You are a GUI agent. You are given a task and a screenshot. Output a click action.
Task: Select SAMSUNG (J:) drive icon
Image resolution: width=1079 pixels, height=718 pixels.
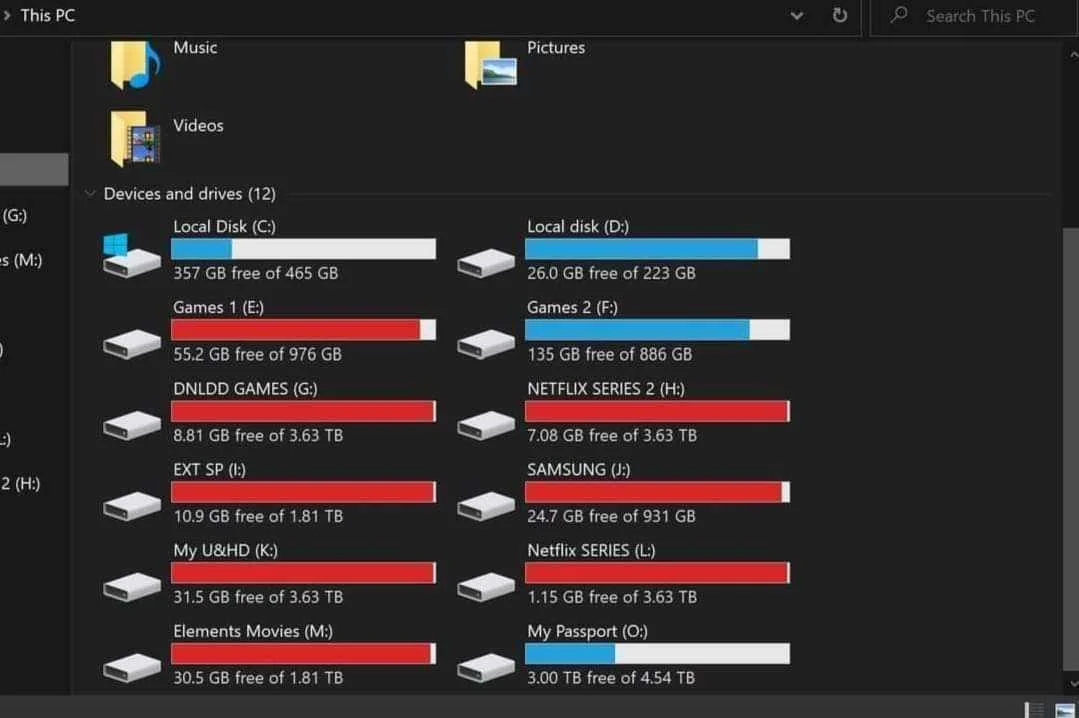(486, 505)
